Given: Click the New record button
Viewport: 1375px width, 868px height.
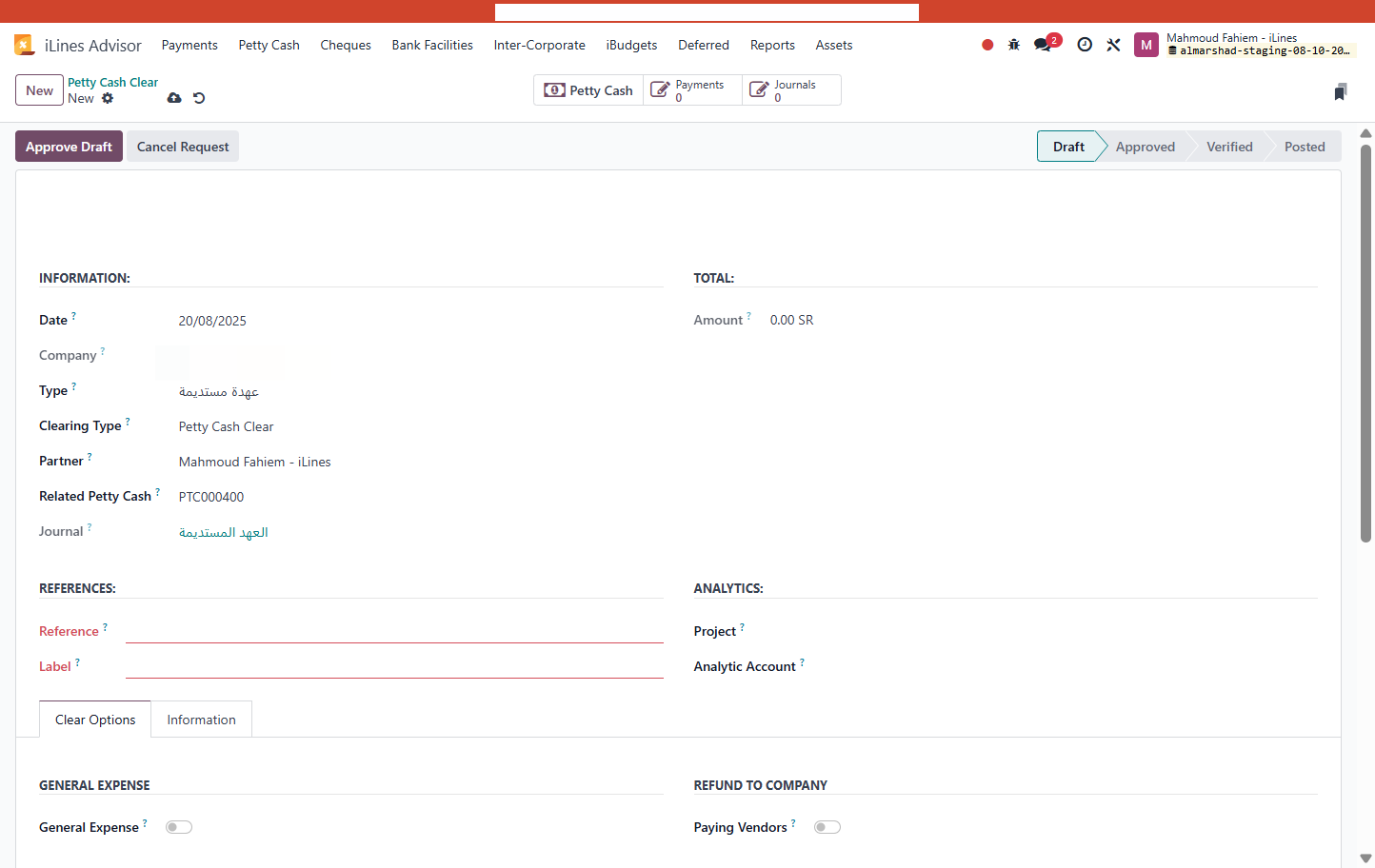Looking at the screenshot, I should pyautogui.click(x=39, y=90).
